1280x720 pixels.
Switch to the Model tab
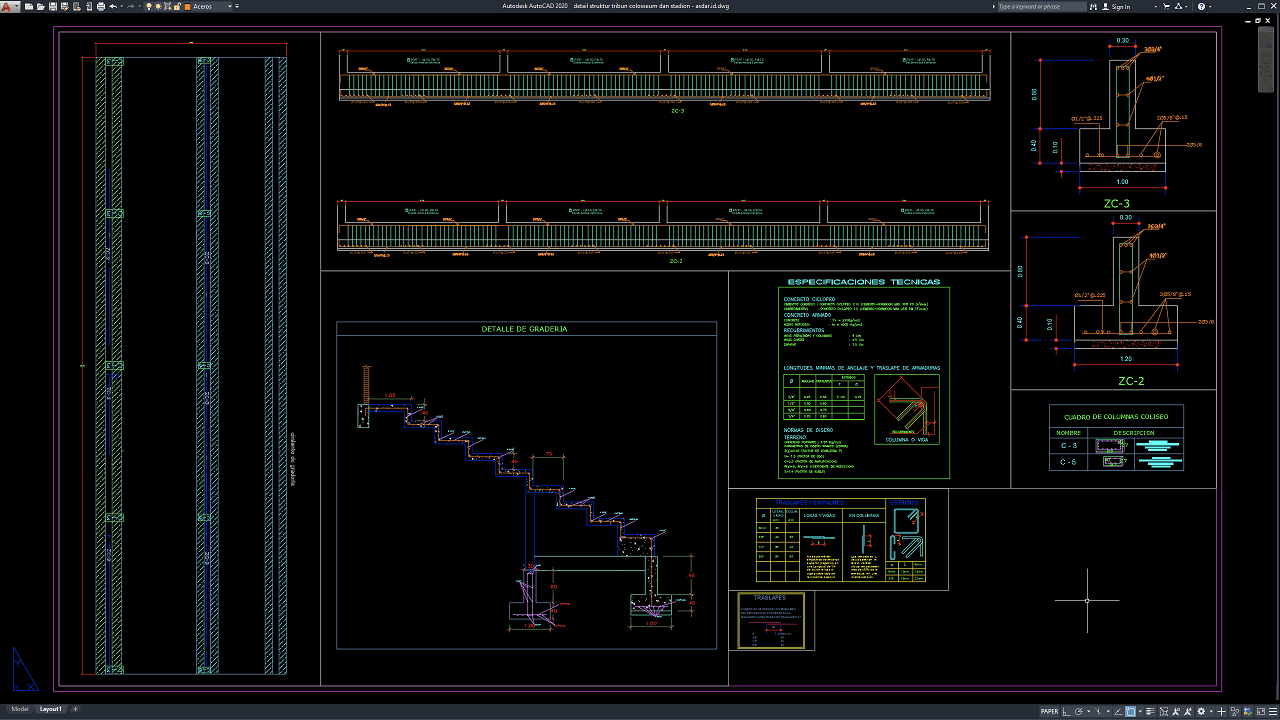[x=20, y=709]
